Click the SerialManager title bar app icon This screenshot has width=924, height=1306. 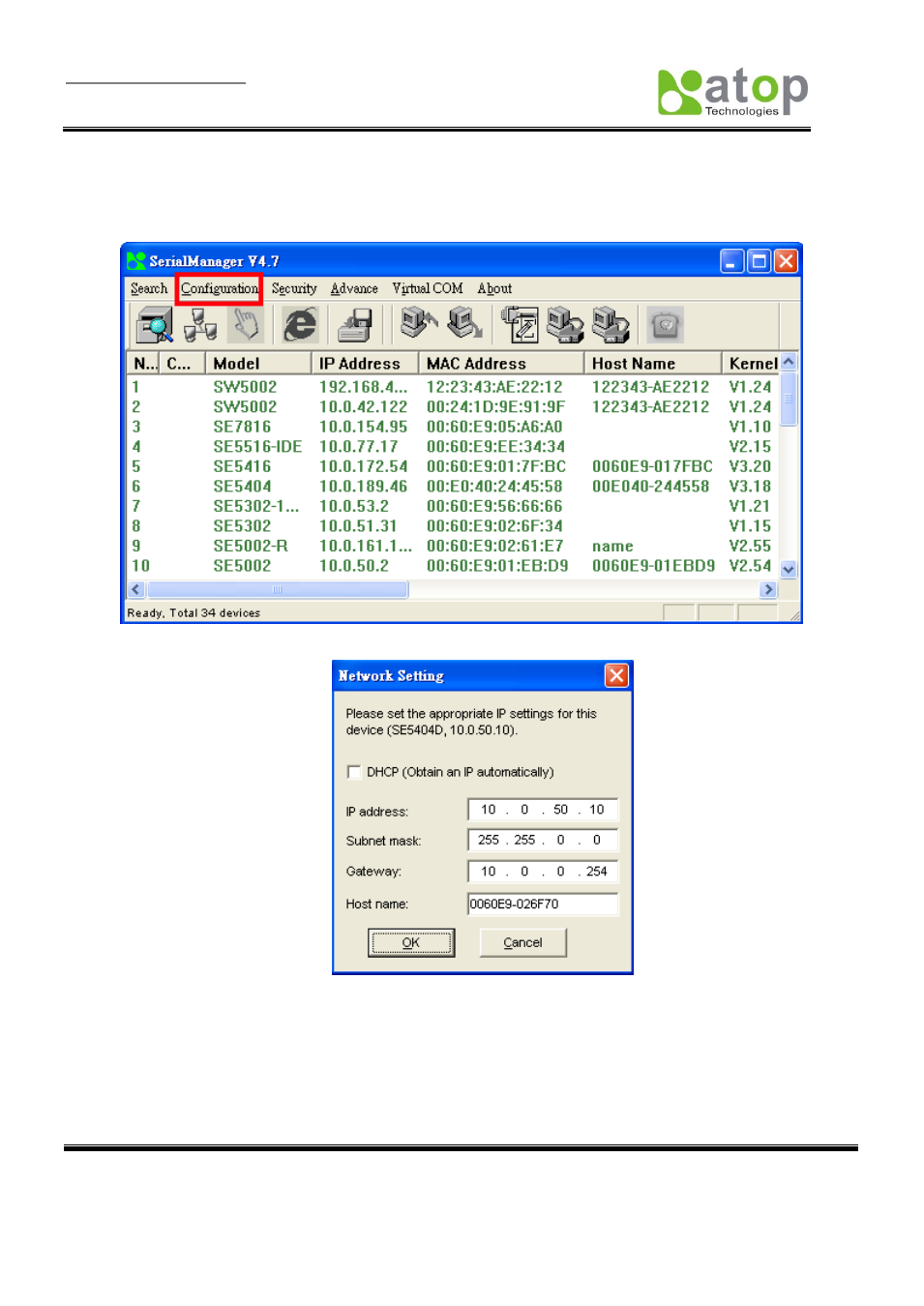pyautogui.click(x=136, y=260)
